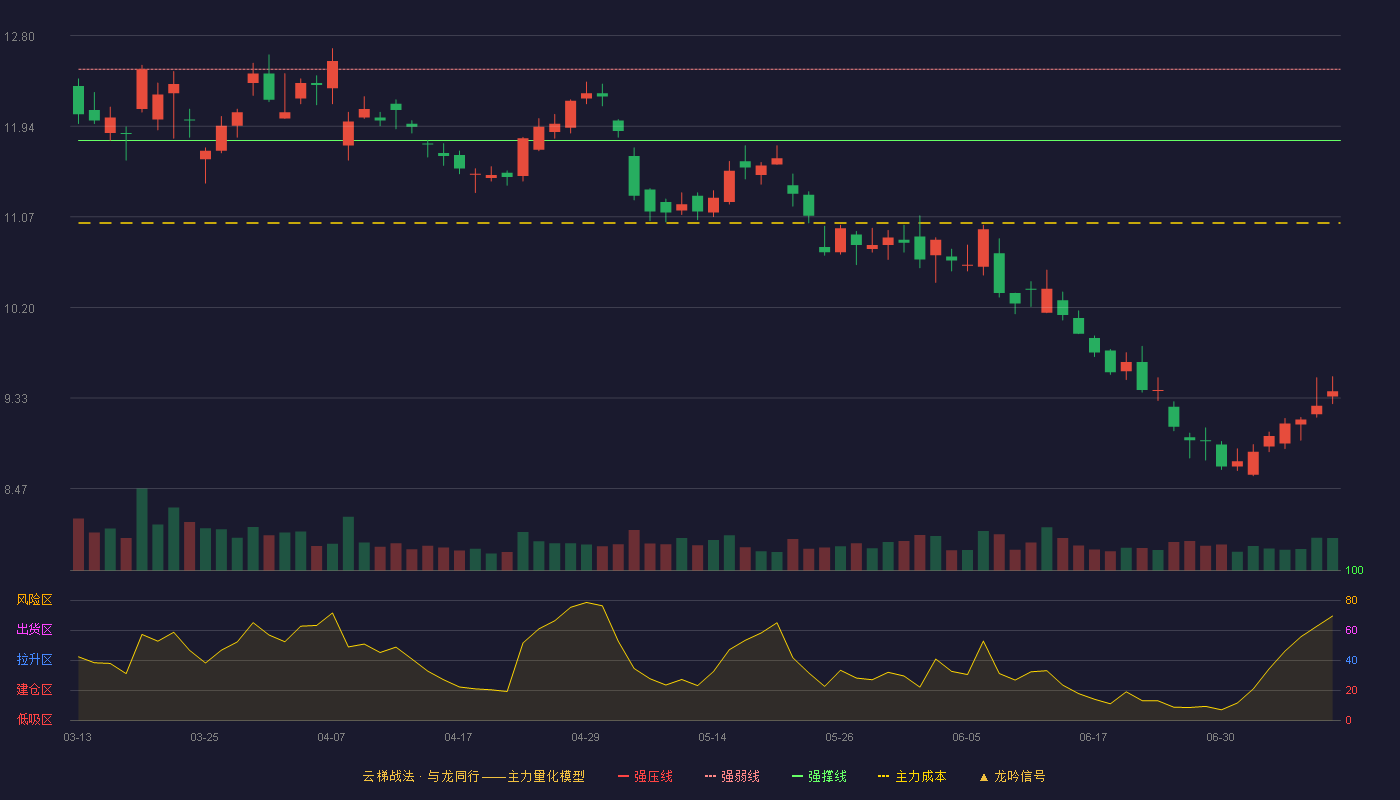This screenshot has height=800, width=1400.
Task: Click the tallest green volume bar
Action: tap(142, 529)
